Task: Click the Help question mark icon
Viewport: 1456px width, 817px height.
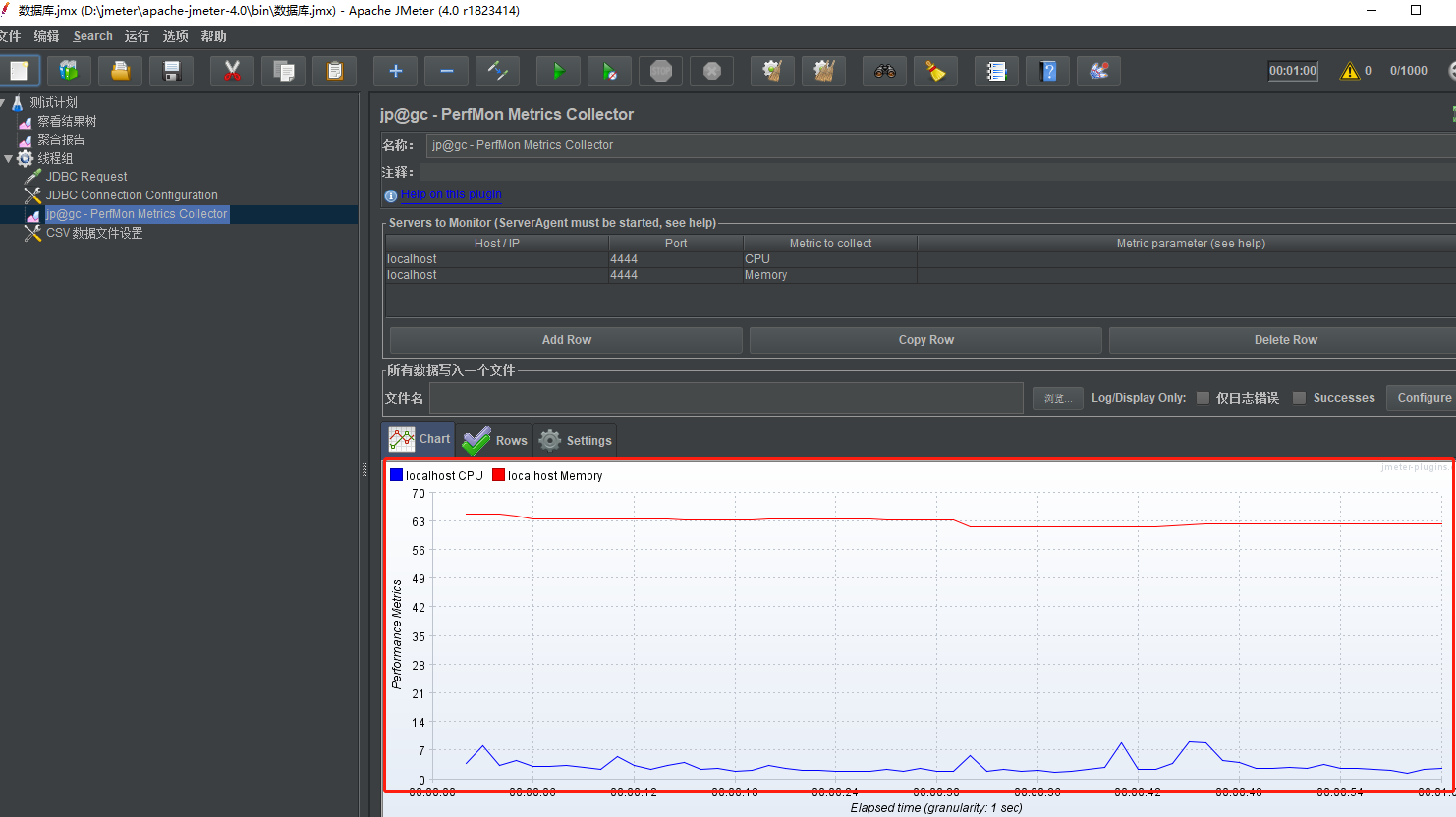Action: 1048,71
